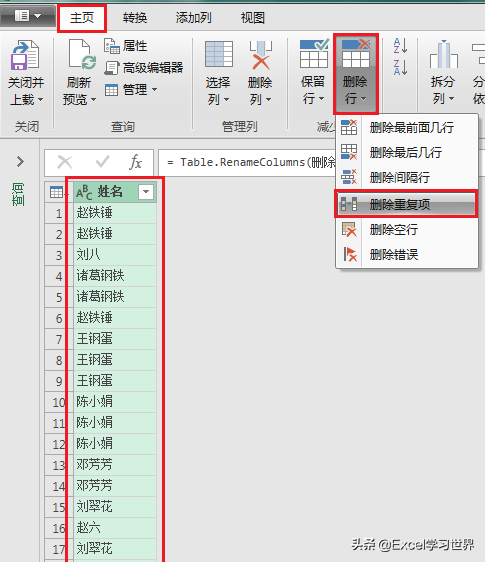Switch to the 转换 tab
This screenshot has width=485, height=562.
(x=135, y=18)
